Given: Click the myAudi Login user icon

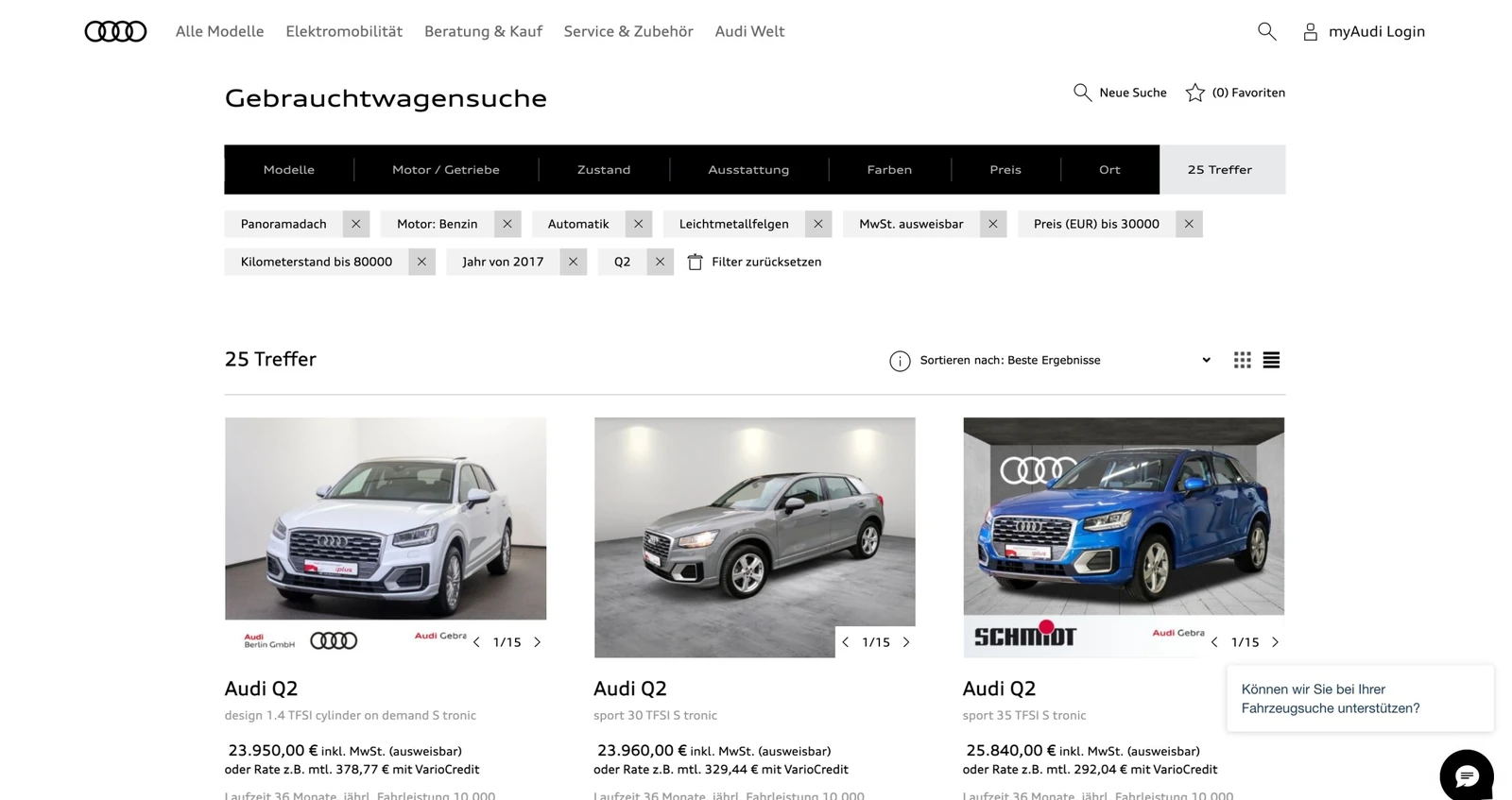Looking at the screenshot, I should tap(1310, 32).
